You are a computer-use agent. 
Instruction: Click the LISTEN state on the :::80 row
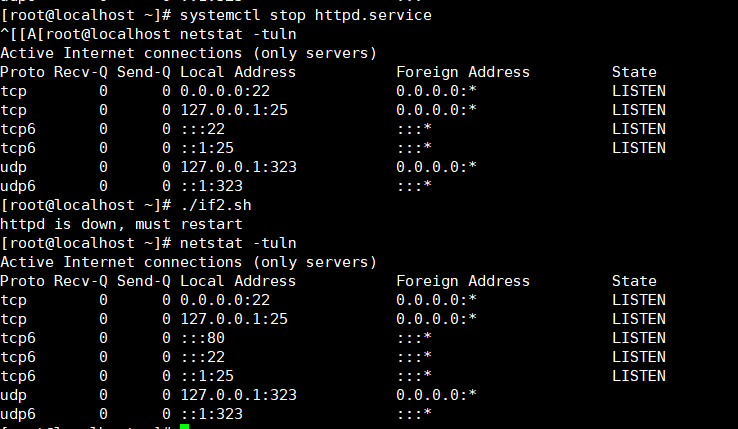point(638,338)
